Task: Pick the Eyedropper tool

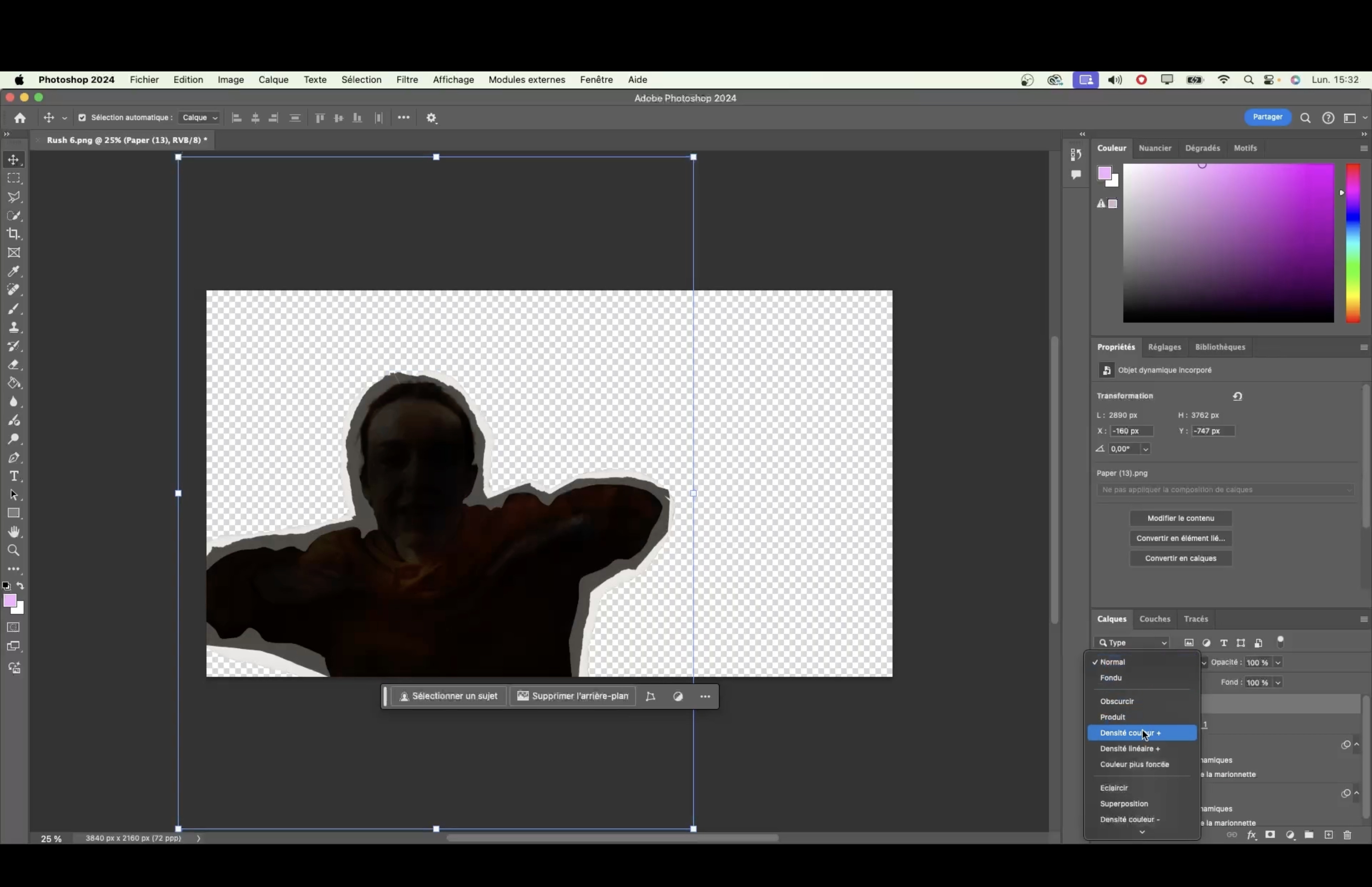Action: click(x=14, y=271)
